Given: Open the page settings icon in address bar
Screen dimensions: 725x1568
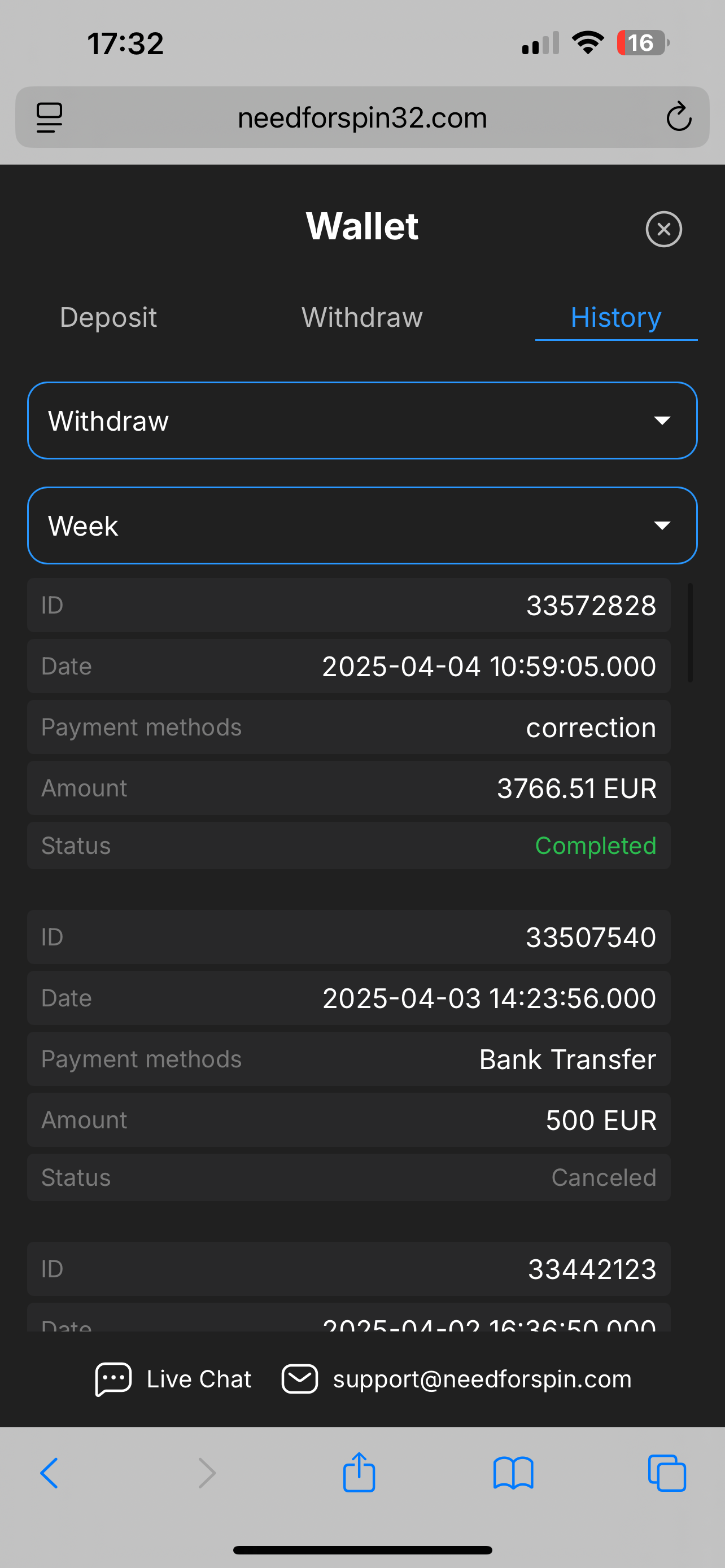Looking at the screenshot, I should (x=49, y=117).
